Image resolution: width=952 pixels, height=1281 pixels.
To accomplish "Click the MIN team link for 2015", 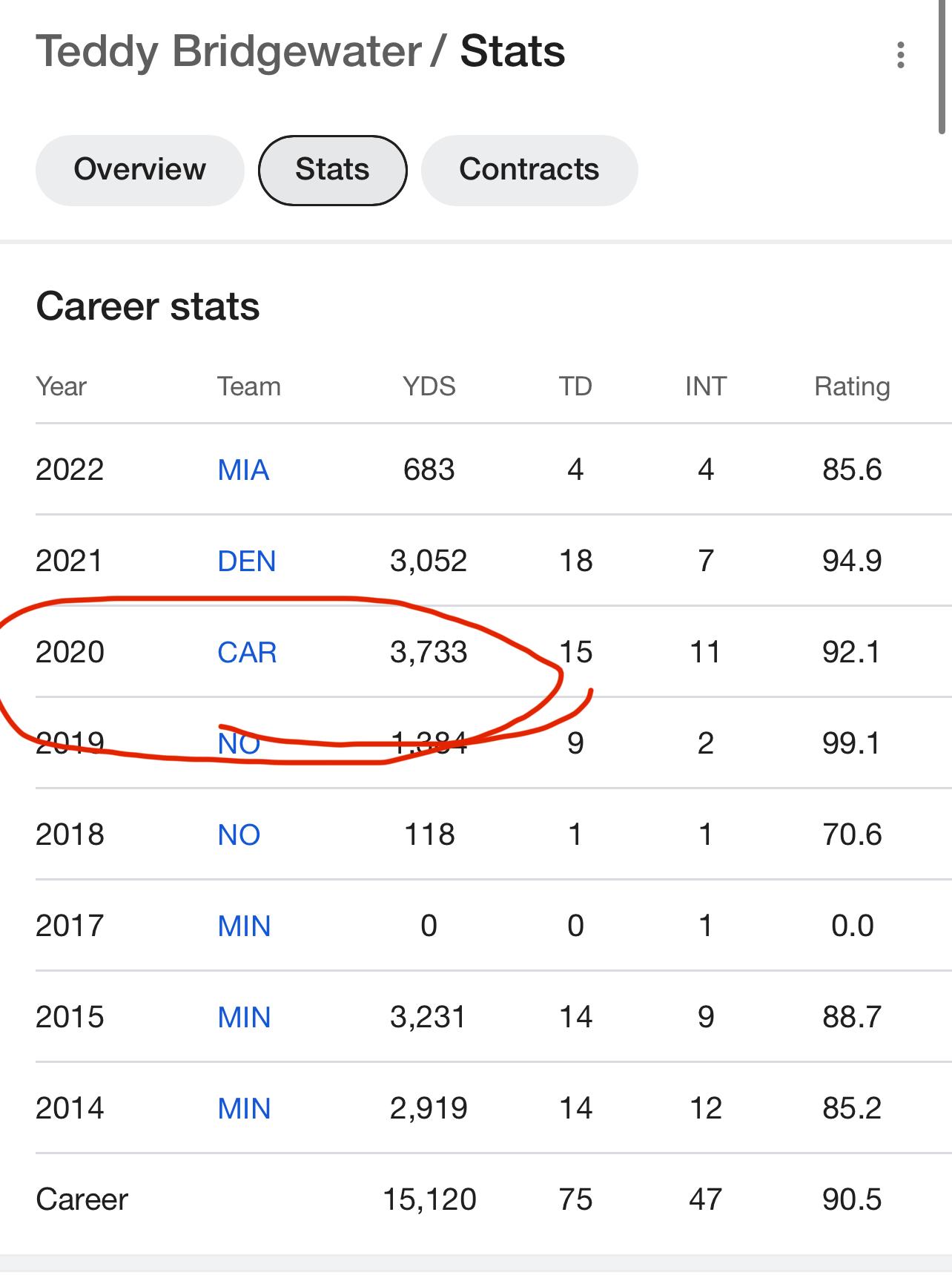I will click(244, 1018).
